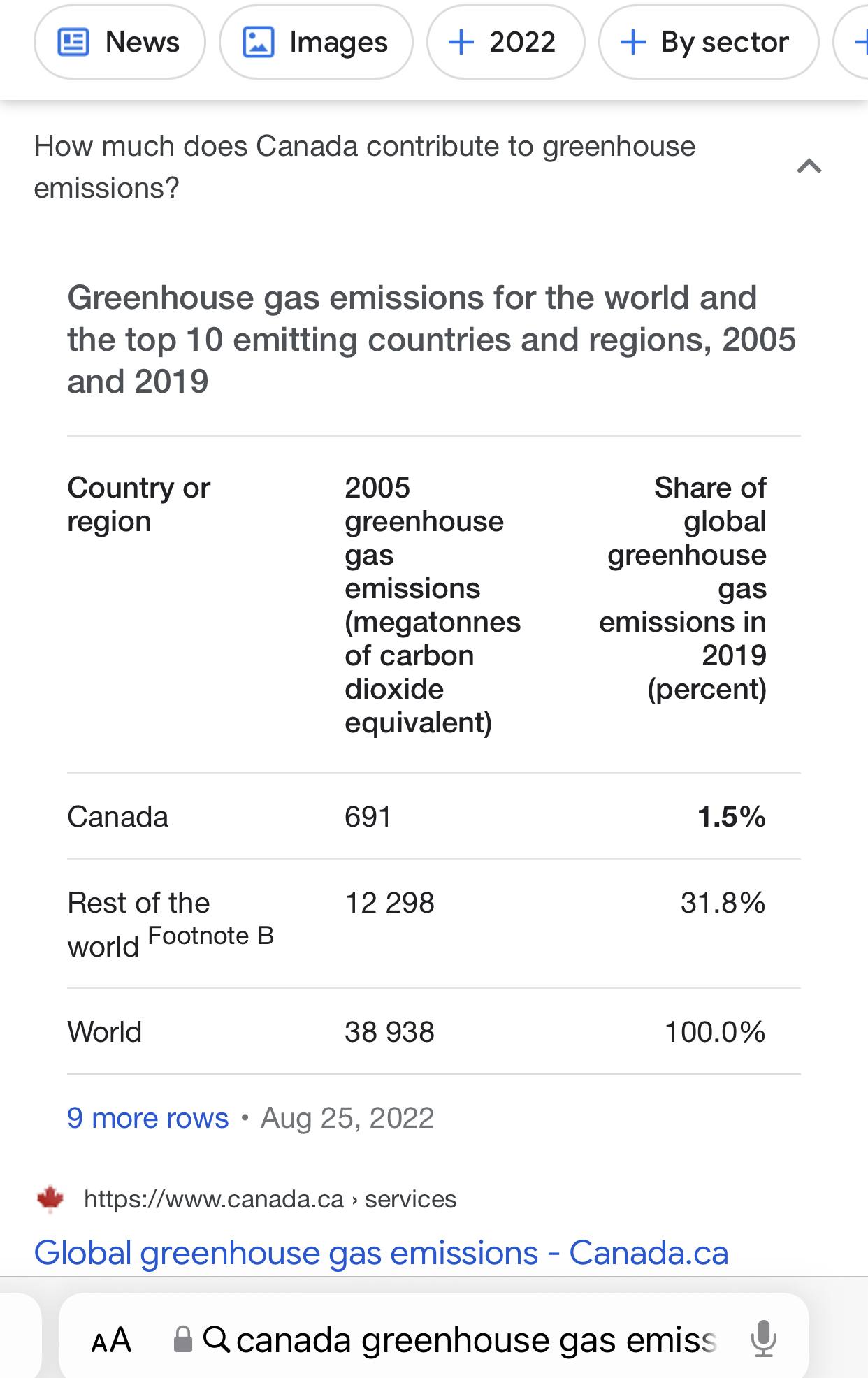Screen dimensions: 868x1378
Task: Tap plus icon beside 2022
Action: 461,43
